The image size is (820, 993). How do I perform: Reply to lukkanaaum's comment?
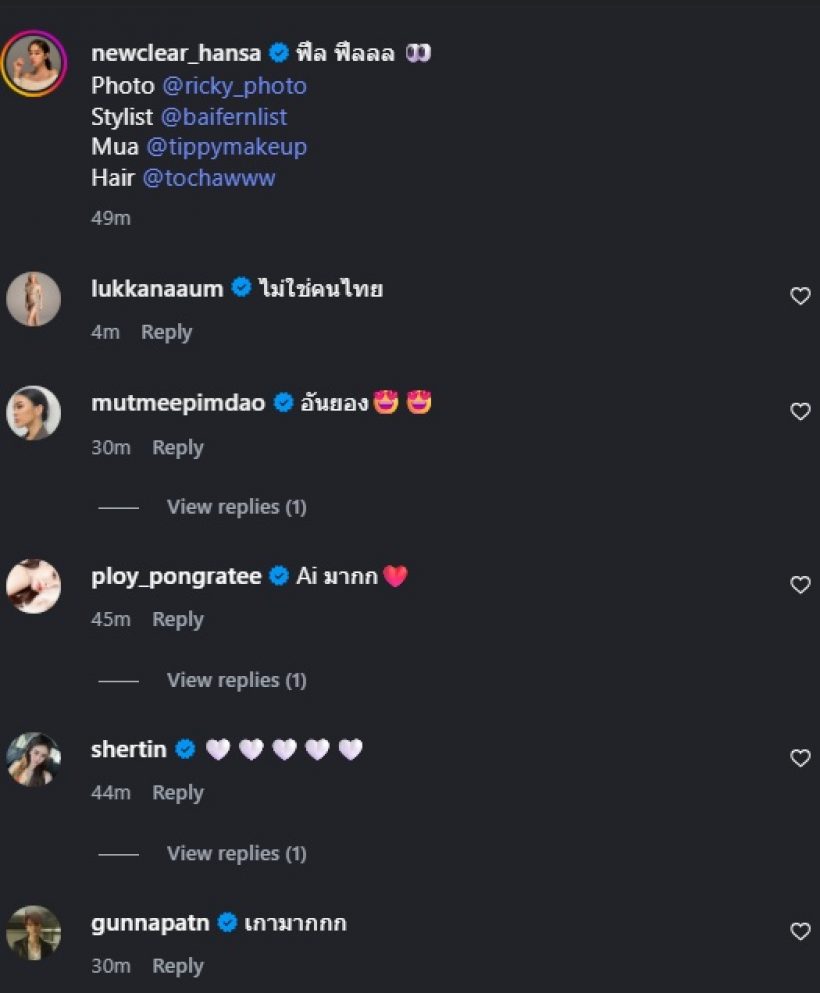[166, 332]
